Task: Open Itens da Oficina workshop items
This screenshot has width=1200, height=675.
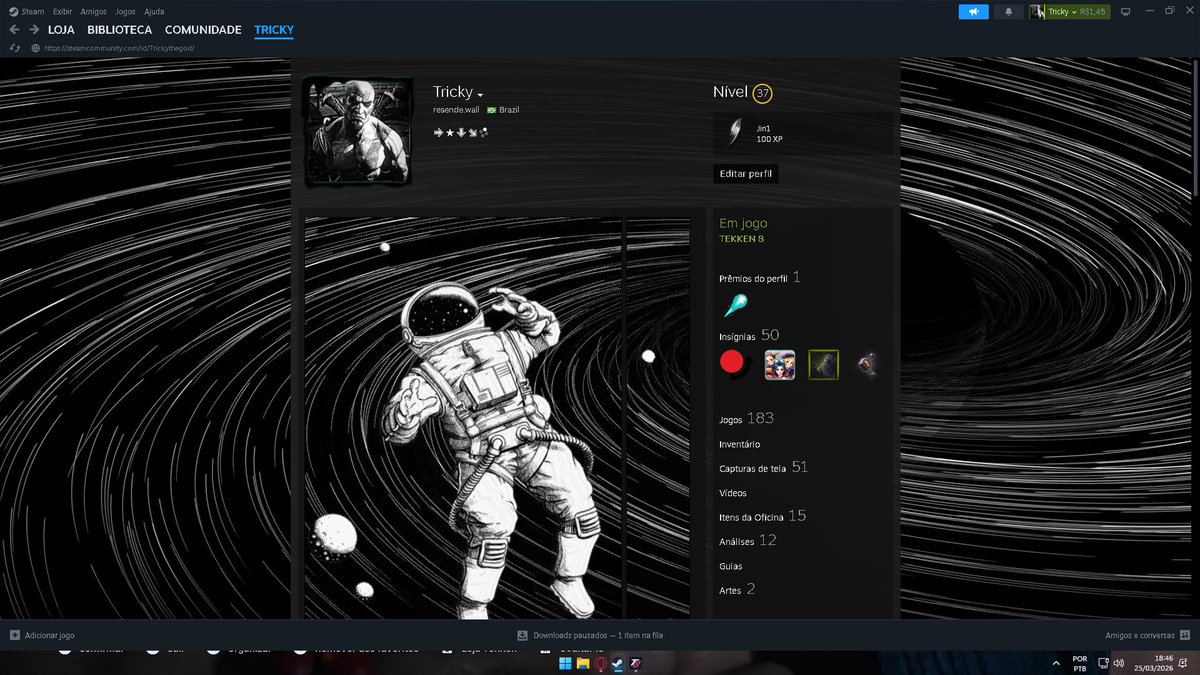Action: point(762,516)
